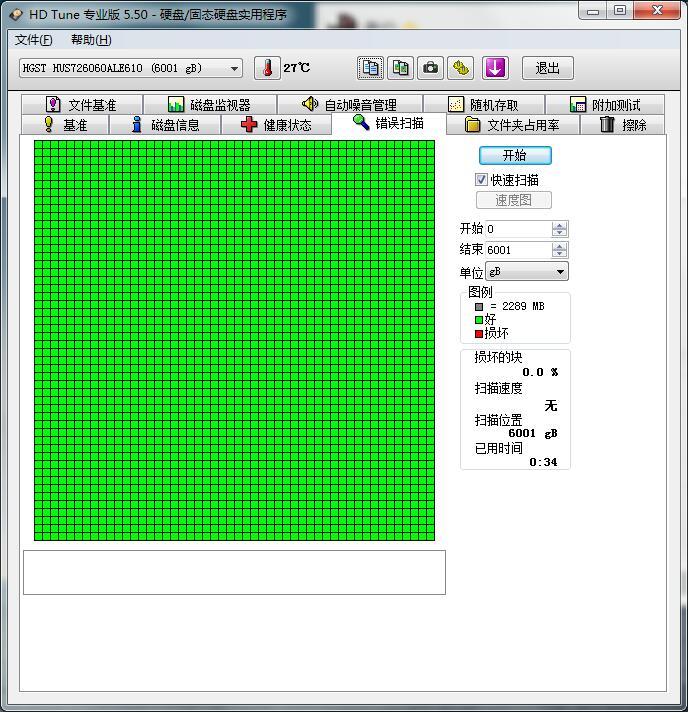Open the 磁盘信息 tab
Screen dimensions: 688x712
165,125
